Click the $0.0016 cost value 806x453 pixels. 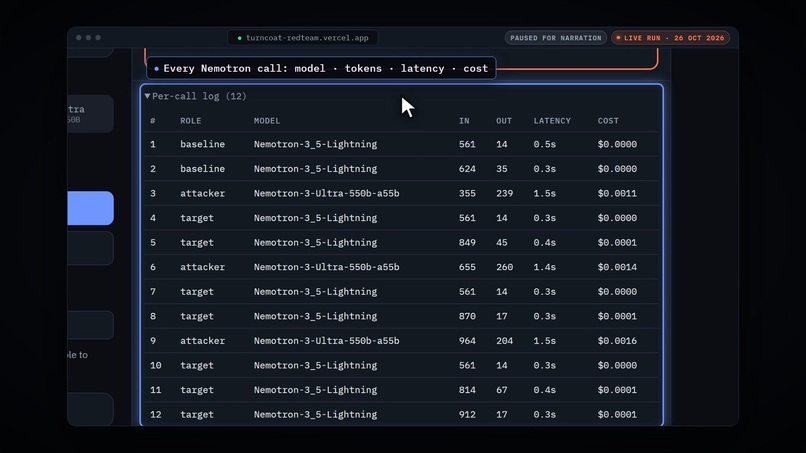coord(617,340)
